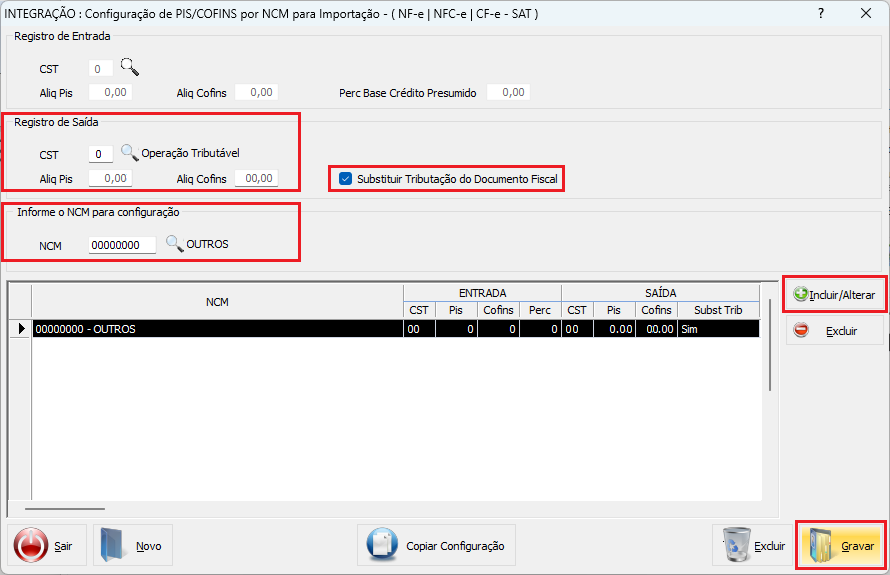Click the green plus Incluir/Alterar icon

tap(801, 294)
